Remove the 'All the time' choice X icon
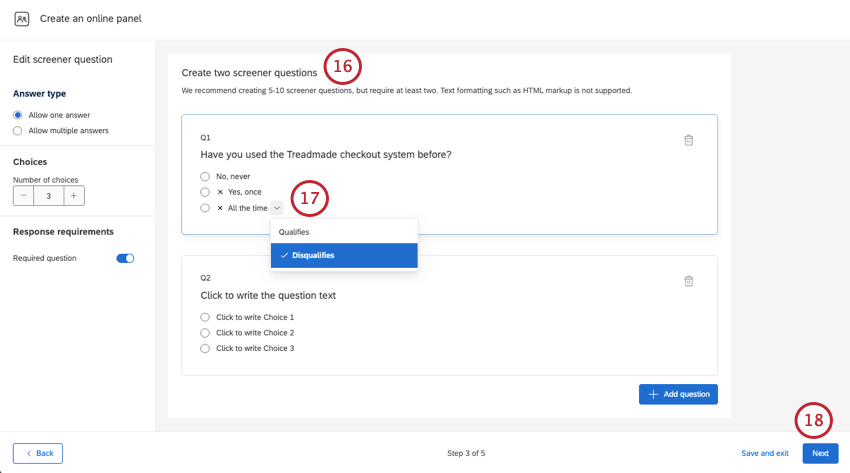The image size is (850, 473). pos(220,208)
